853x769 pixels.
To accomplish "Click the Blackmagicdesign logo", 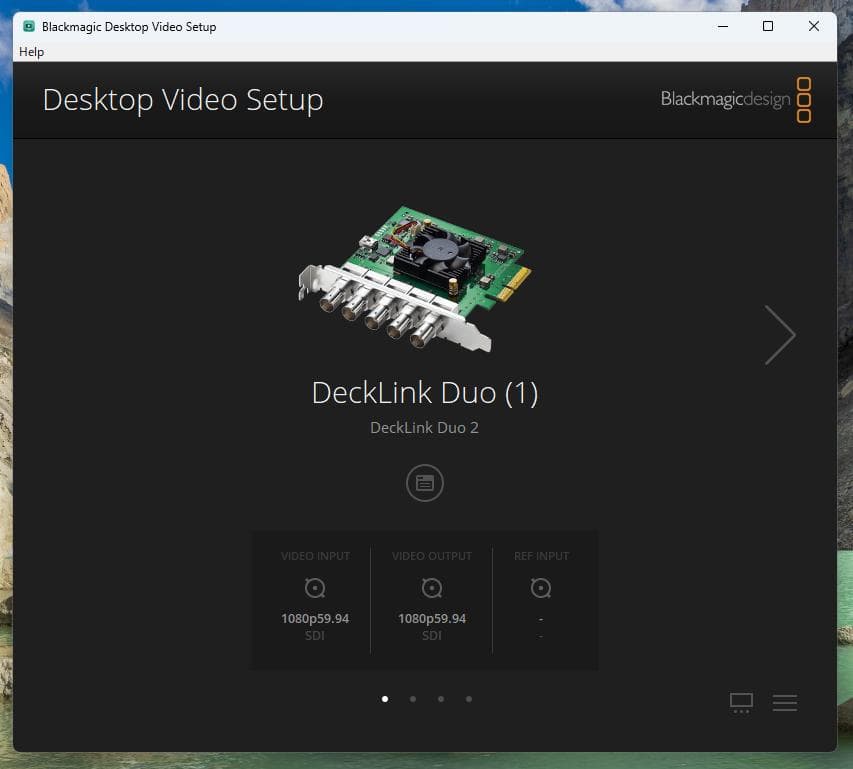I will point(736,100).
